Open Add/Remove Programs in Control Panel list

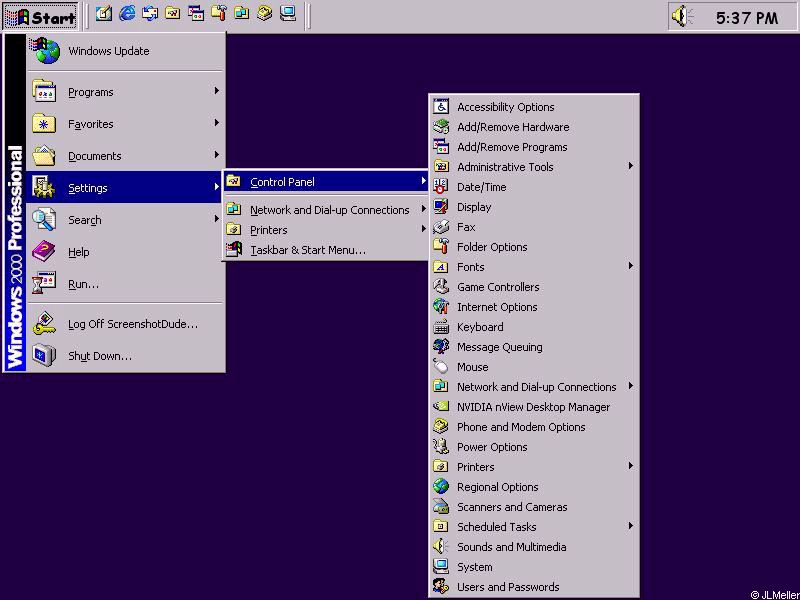(534, 147)
